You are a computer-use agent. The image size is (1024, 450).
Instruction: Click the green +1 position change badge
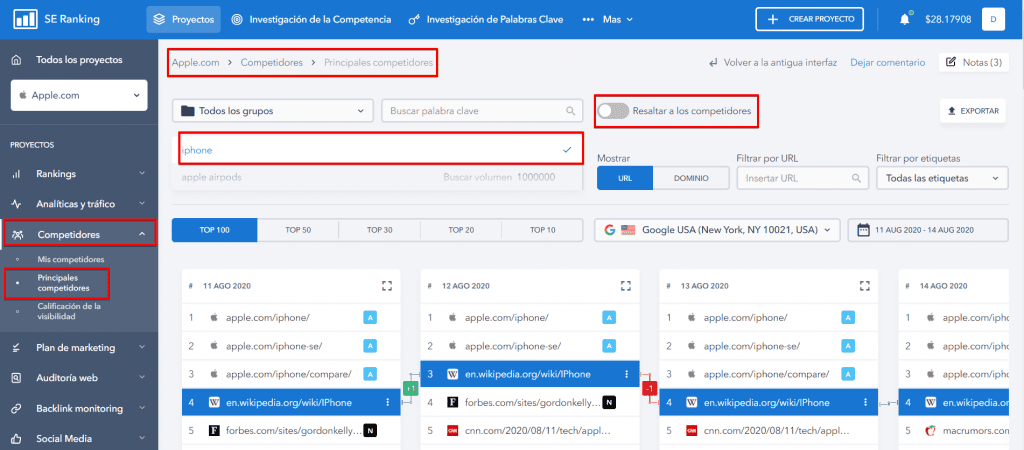(x=410, y=389)
